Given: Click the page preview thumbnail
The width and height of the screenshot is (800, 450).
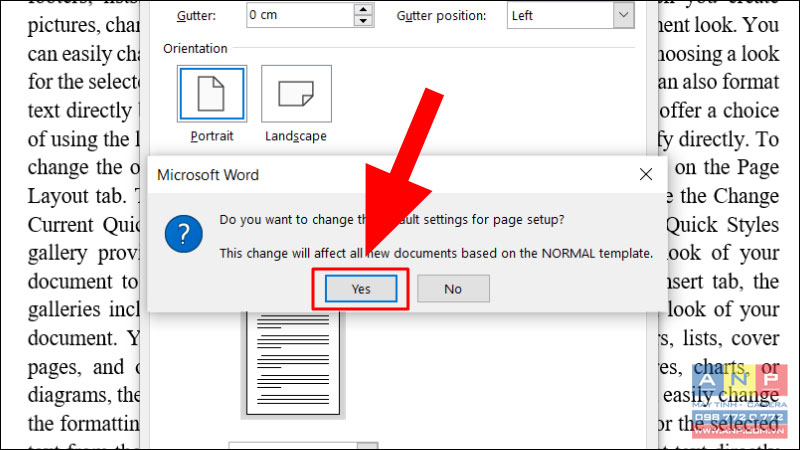Looking at the screenshot, I should point(293,363).
